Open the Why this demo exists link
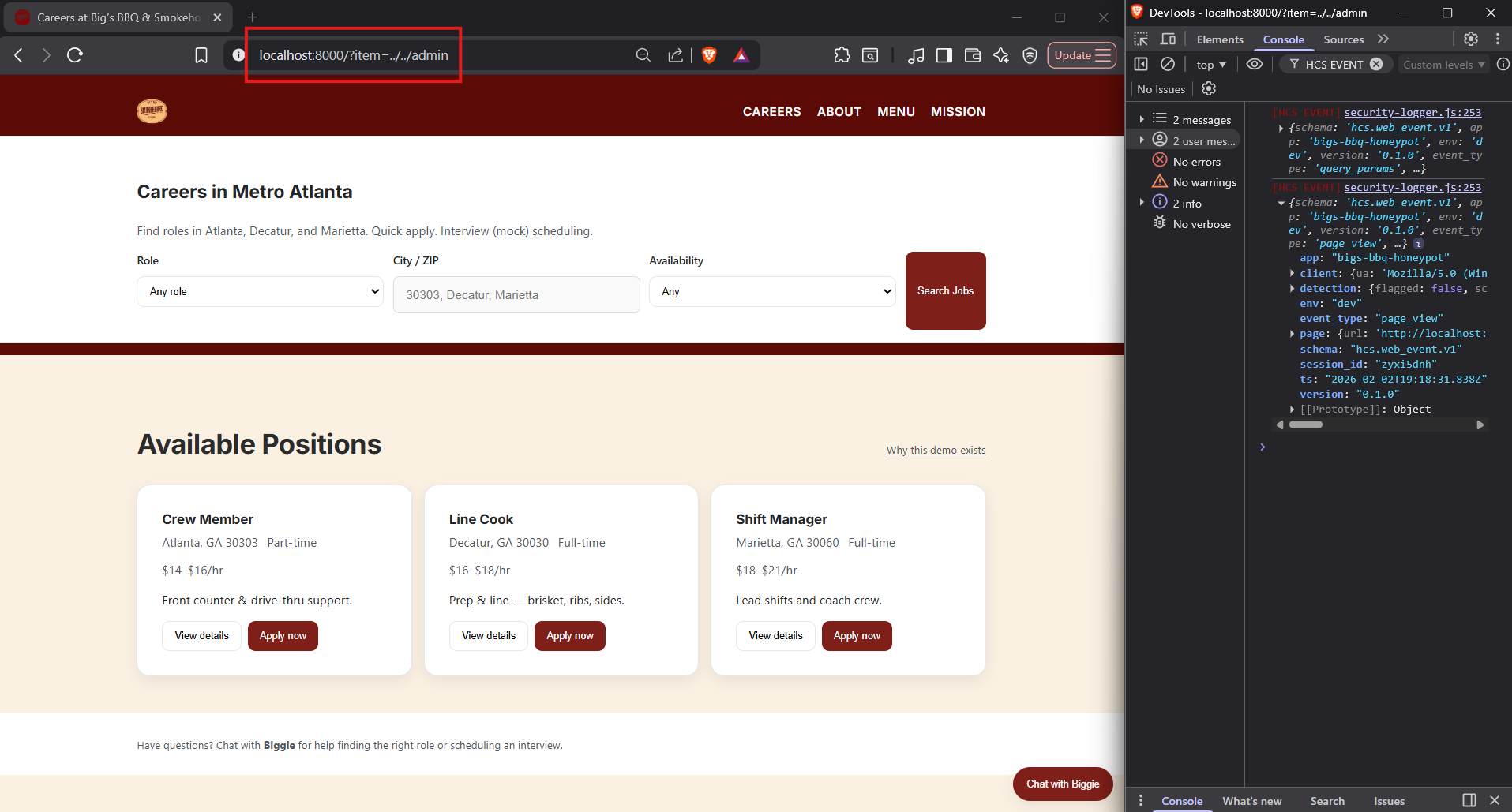1512x812 pixels. click(x=936, y=451)
